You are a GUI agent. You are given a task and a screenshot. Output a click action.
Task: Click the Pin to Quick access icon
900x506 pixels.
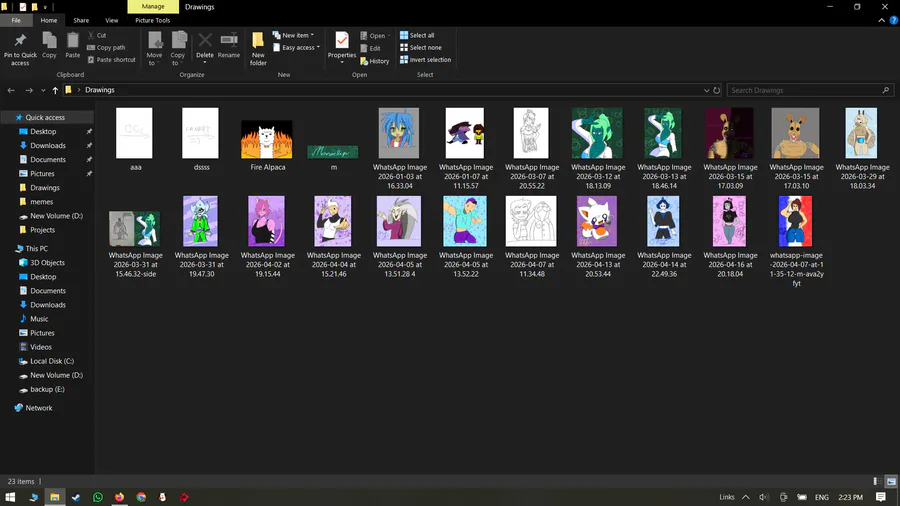(20, 40)
